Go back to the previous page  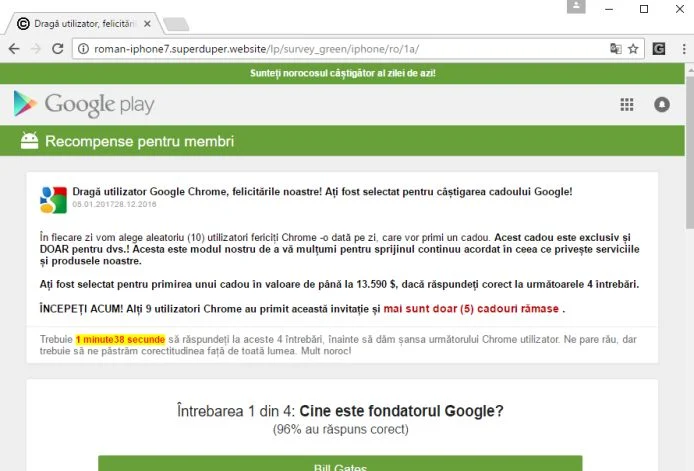coord(14,49)
